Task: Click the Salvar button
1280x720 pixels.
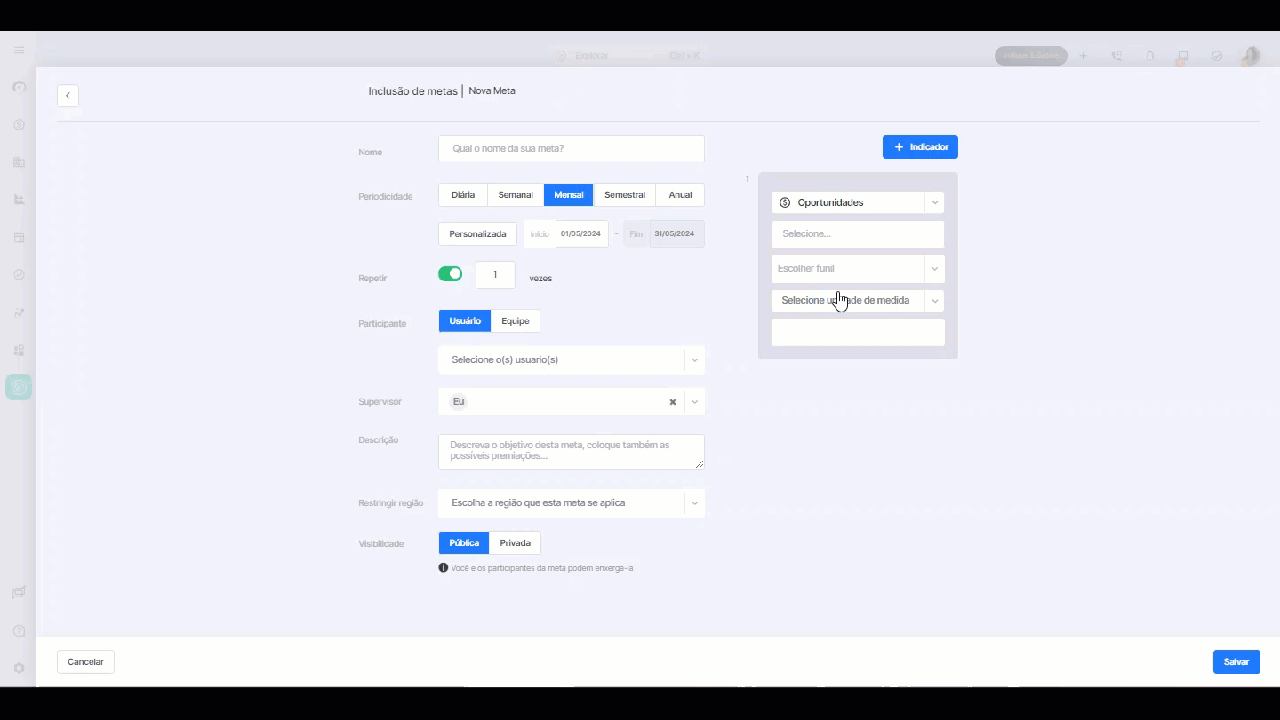Action: [1236, 662]
